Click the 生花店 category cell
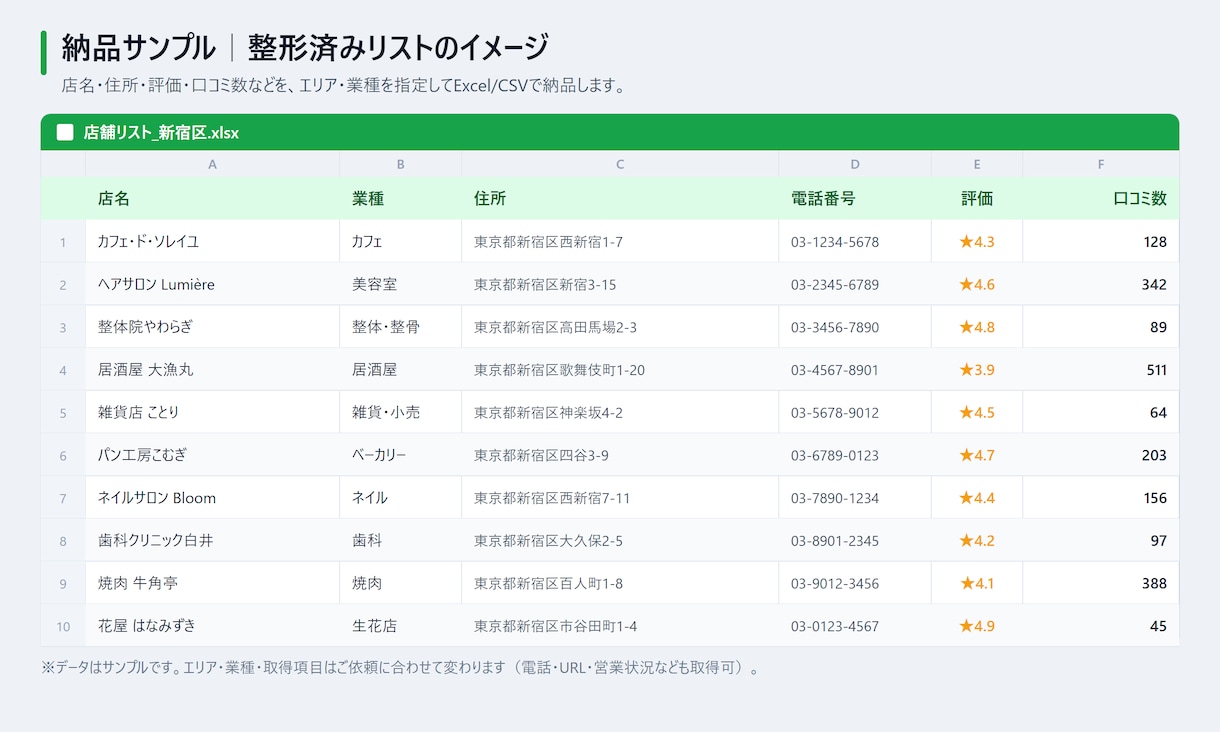Image resolution: width=1220 pixels, height=732 pixels. [400, 626]
